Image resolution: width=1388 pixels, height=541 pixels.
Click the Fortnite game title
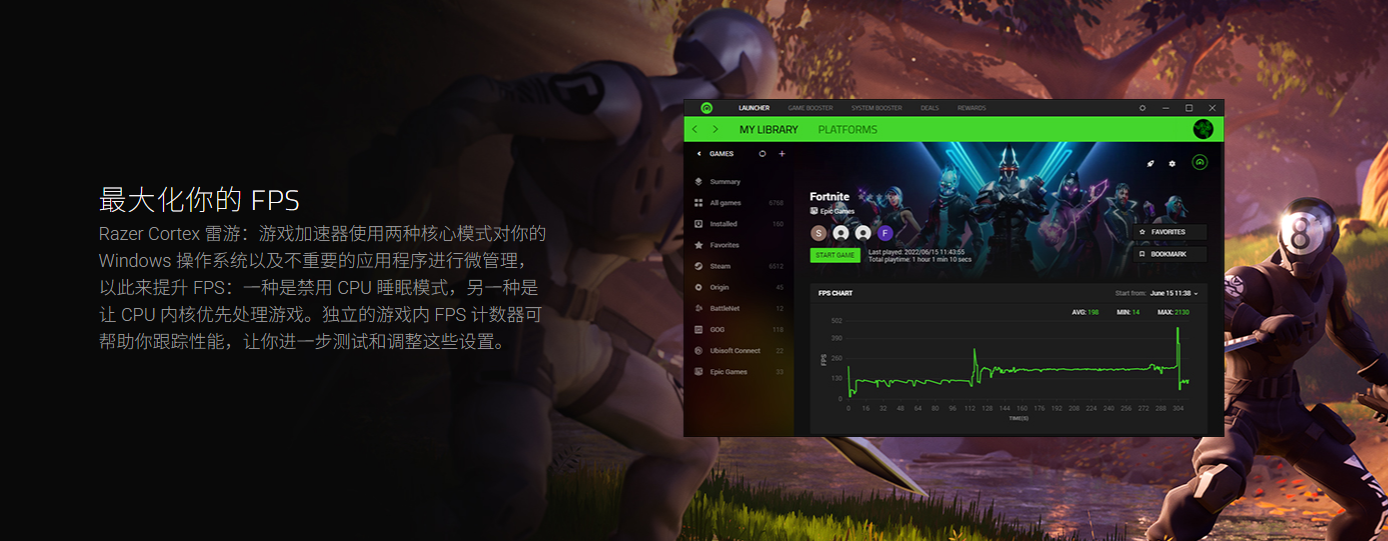[x=829, y=197]
